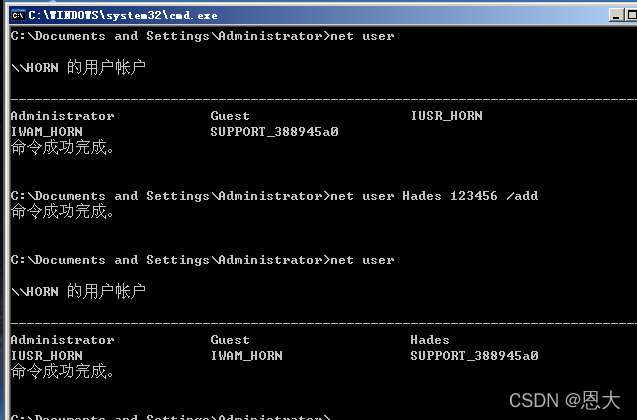Click the second 'net user' command line
The height and width of the screenshot is (420, 637).
[202, 260]
